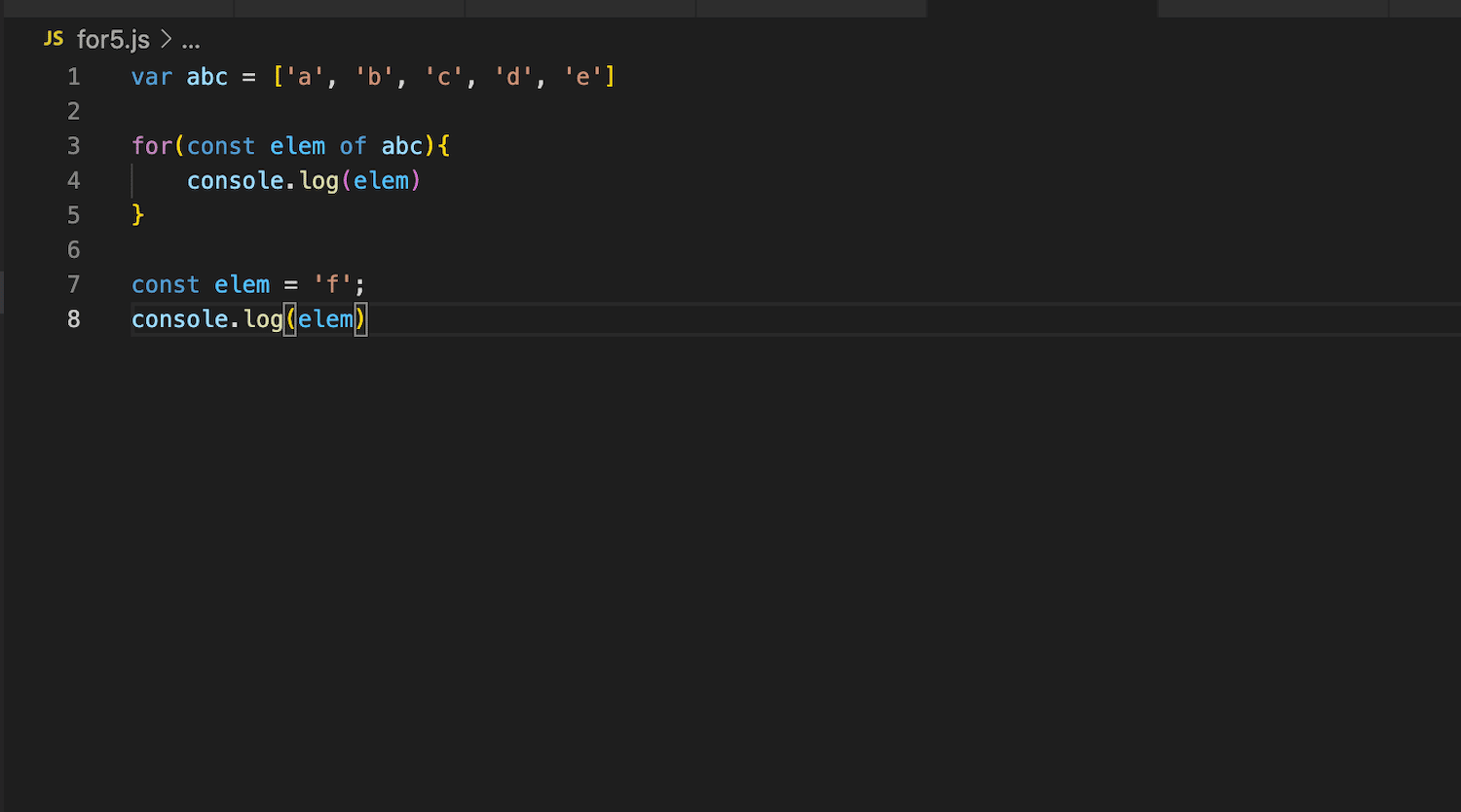
Task: Click the 'log' method on line 4
Action: pos(318,181)
